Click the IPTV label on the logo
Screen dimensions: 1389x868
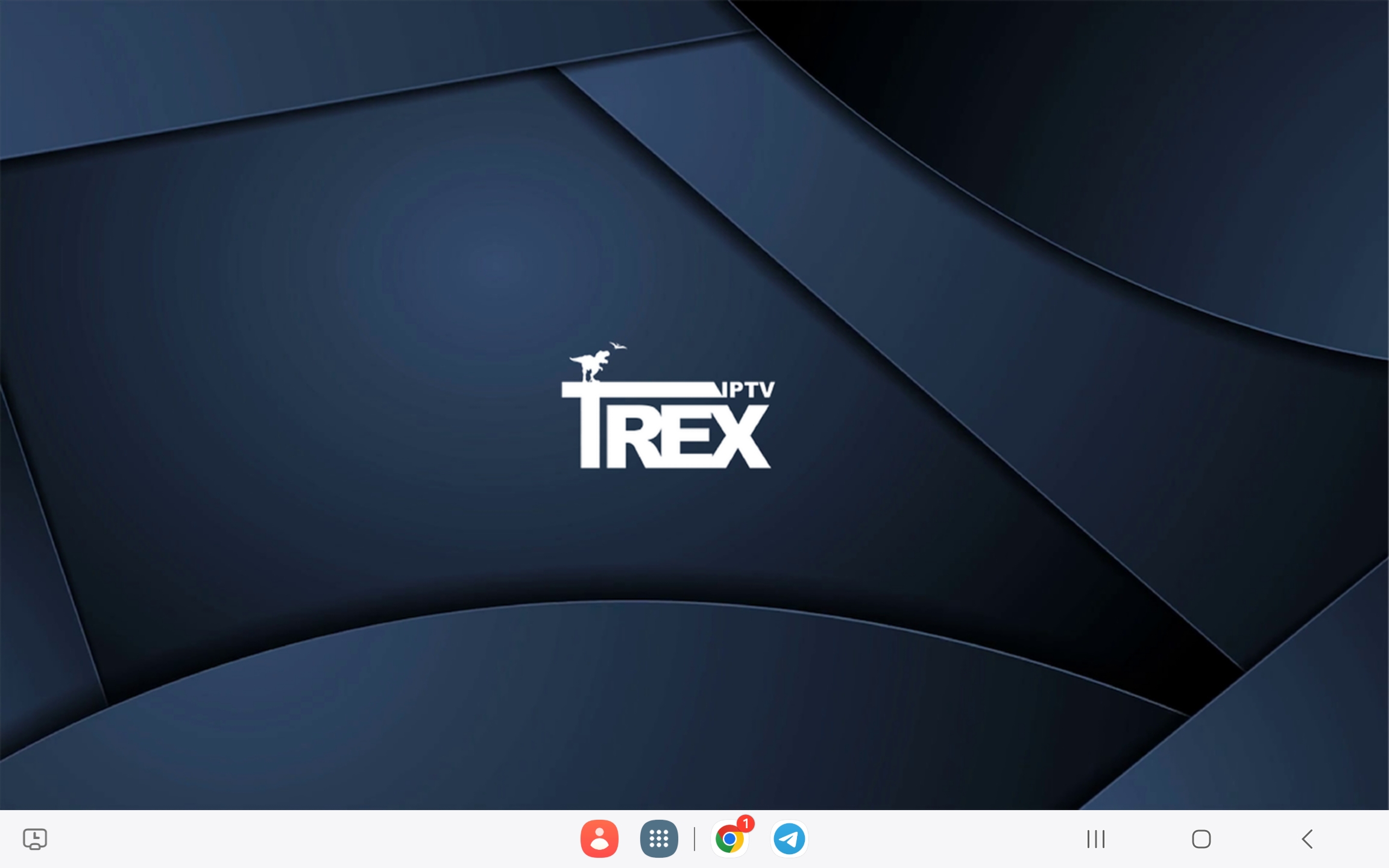point(748,391)
